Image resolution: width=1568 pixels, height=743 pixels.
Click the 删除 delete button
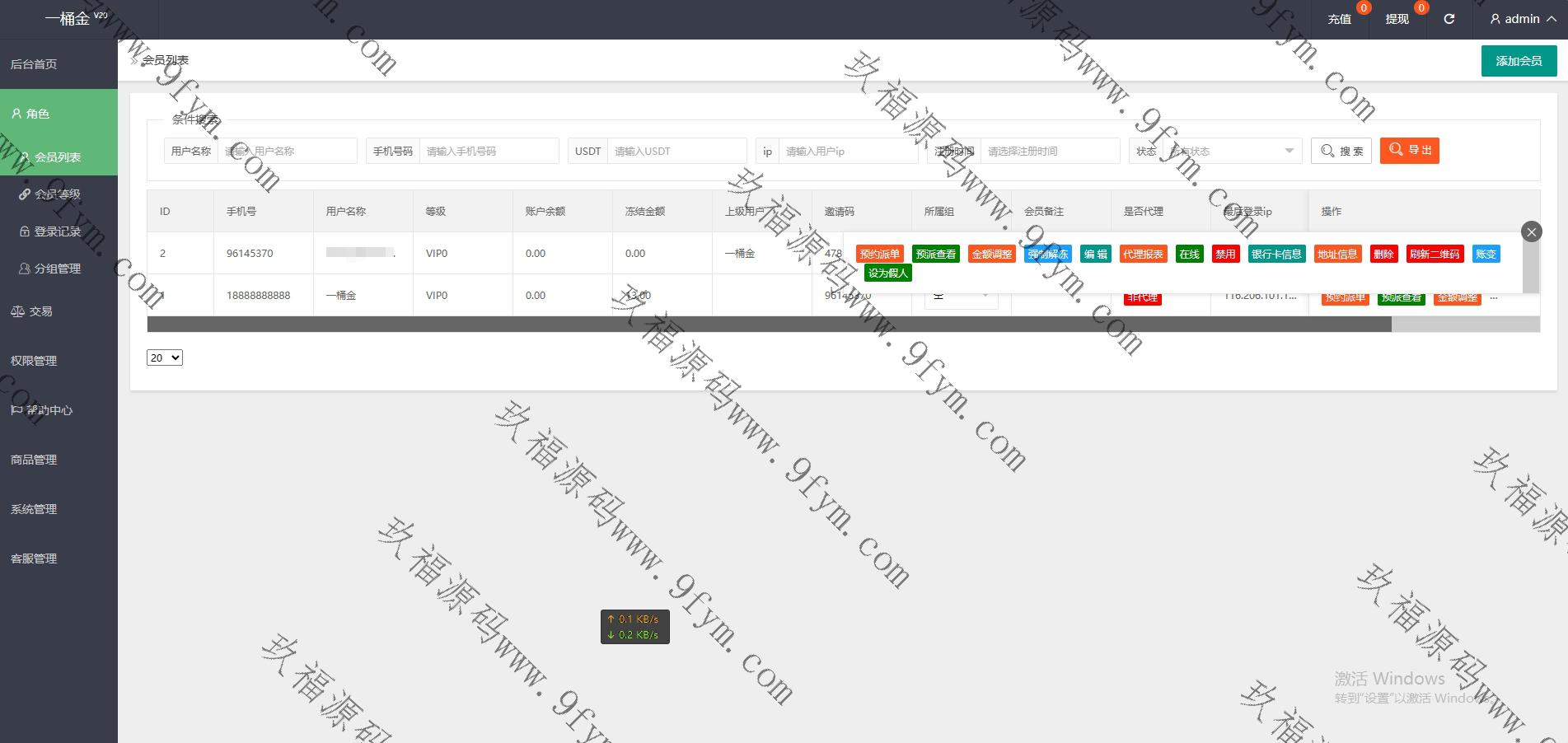point(1383,254)
